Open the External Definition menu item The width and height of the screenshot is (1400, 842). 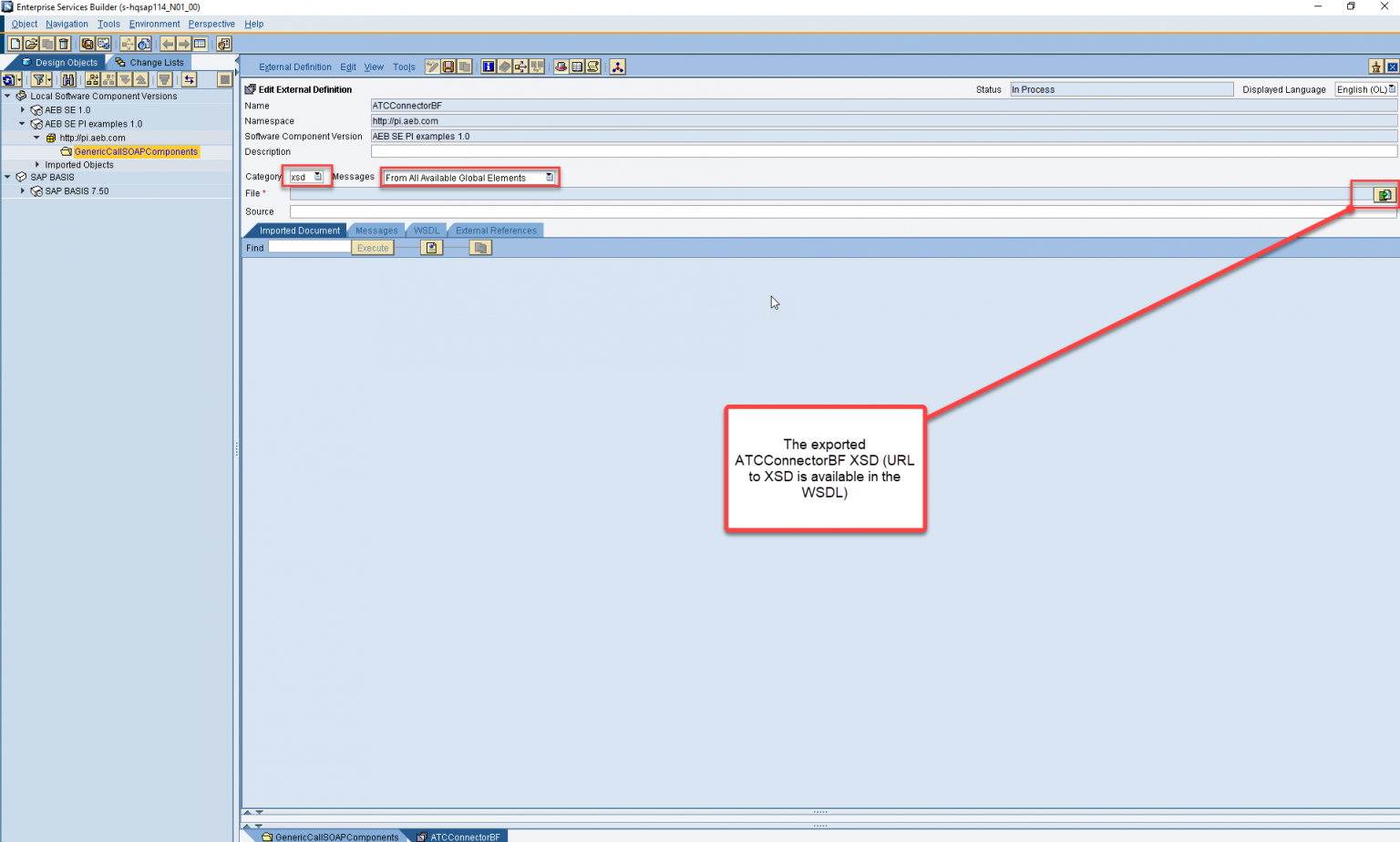(294, 66)
